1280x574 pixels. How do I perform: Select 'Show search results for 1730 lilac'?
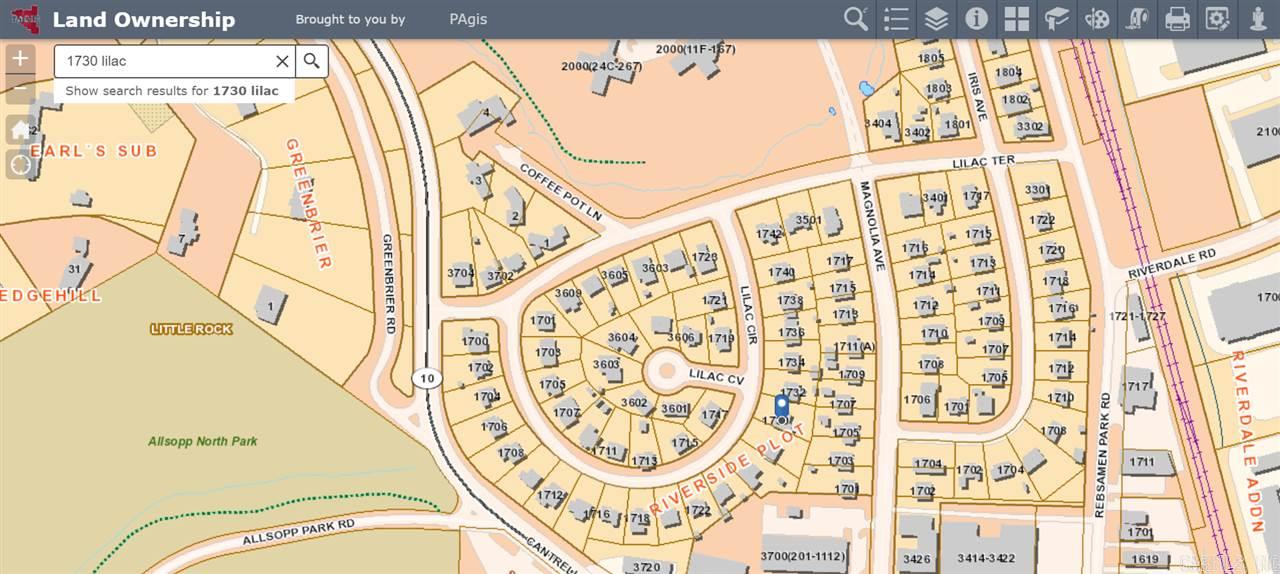point(173,91)
